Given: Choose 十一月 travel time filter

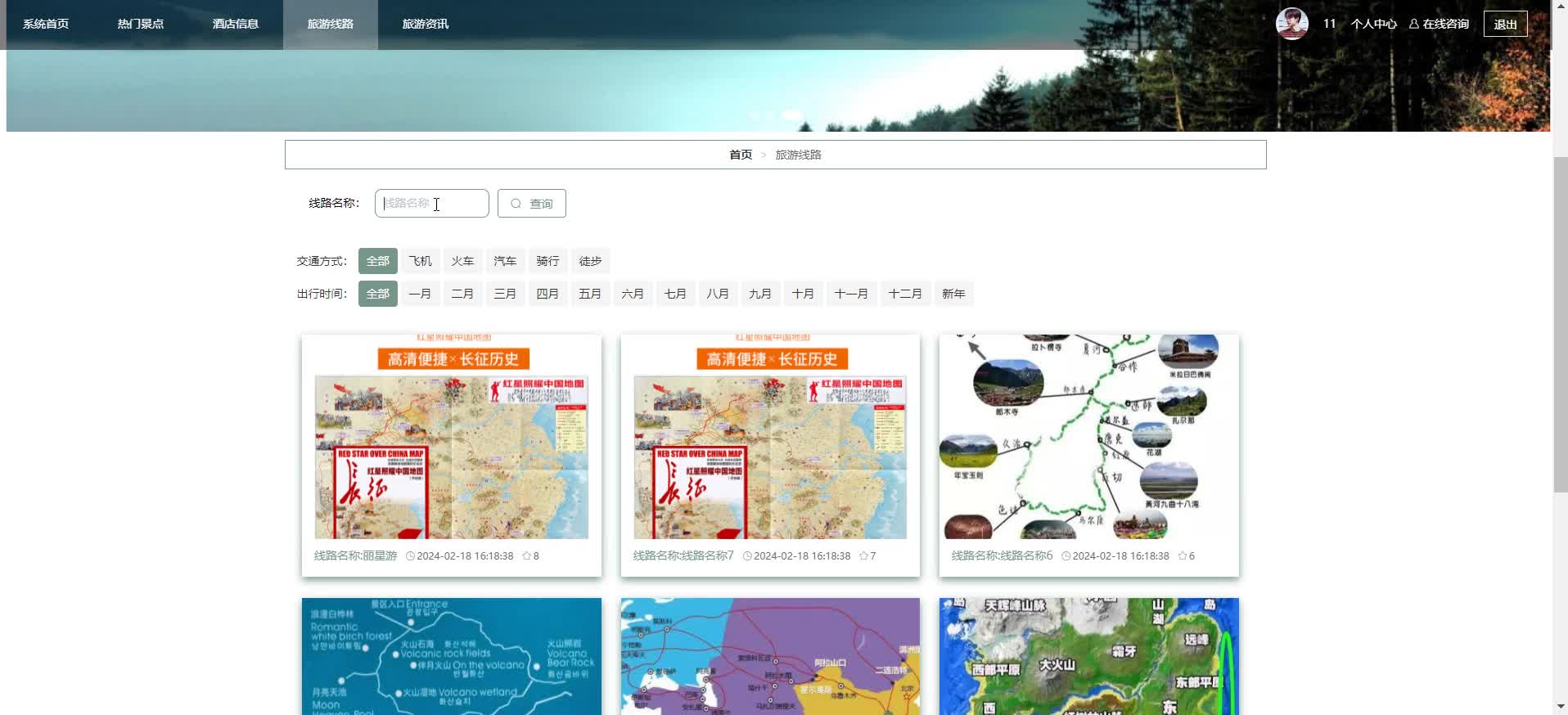Looking at the screenshot, I should tap(852, 294).
